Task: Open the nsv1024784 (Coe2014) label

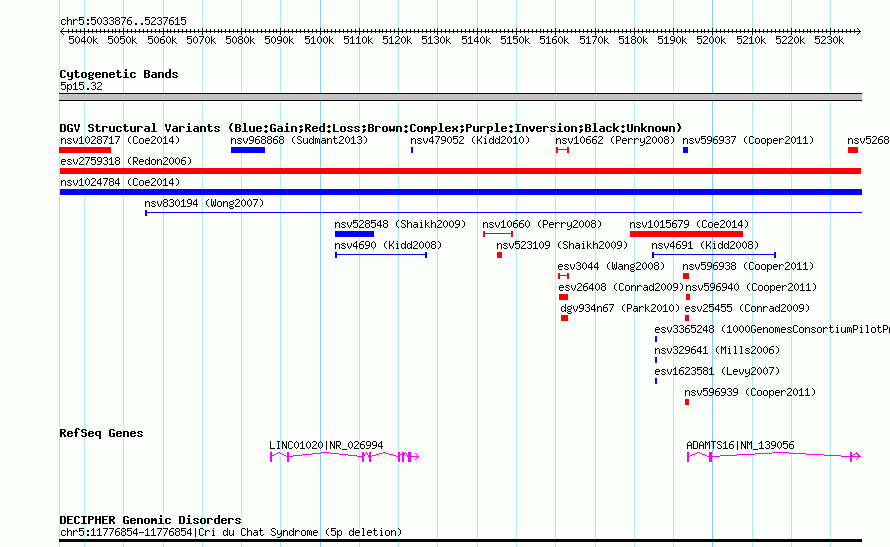Action: (120, 182)
